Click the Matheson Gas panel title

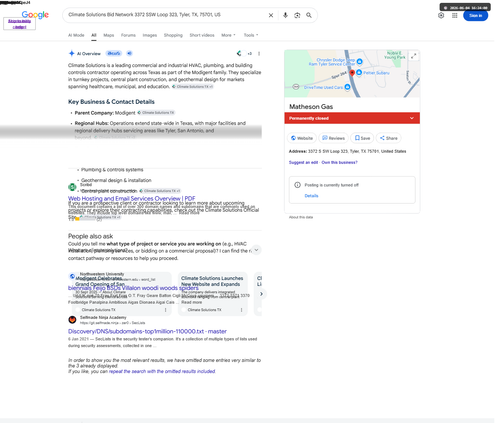[311, 107]
